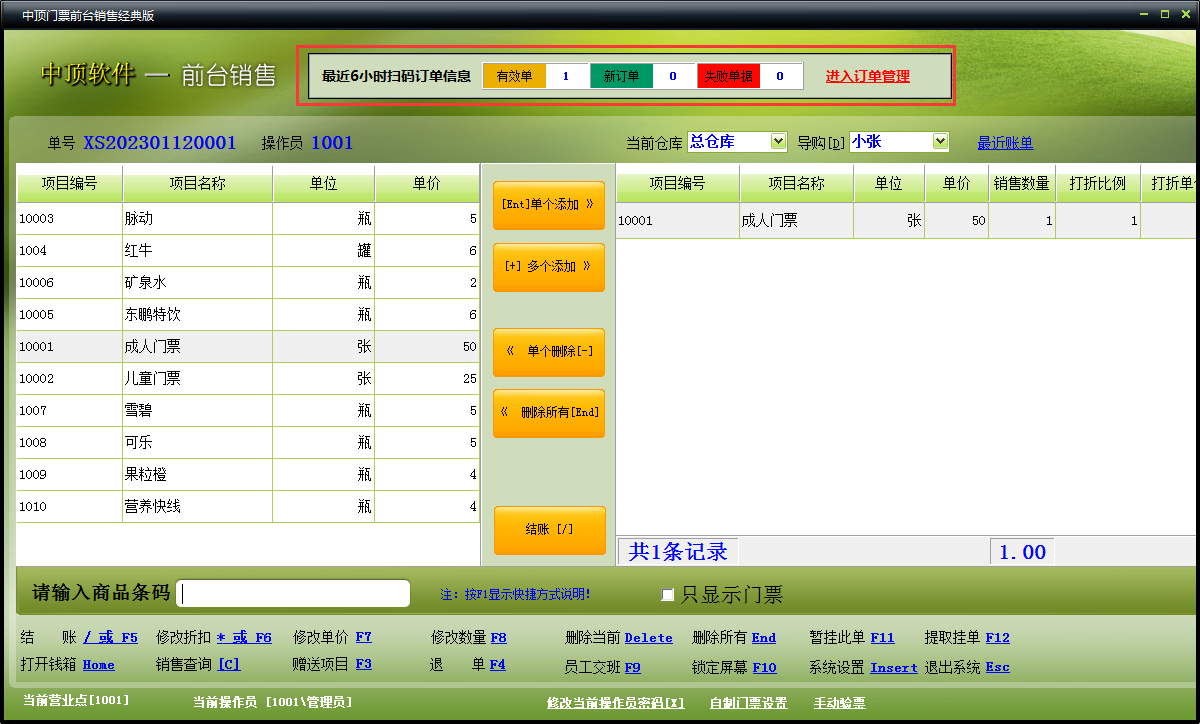1200x724 pixels.
Task: Click the 删除所有[End] orange button
Action: (x=549, y=413)
